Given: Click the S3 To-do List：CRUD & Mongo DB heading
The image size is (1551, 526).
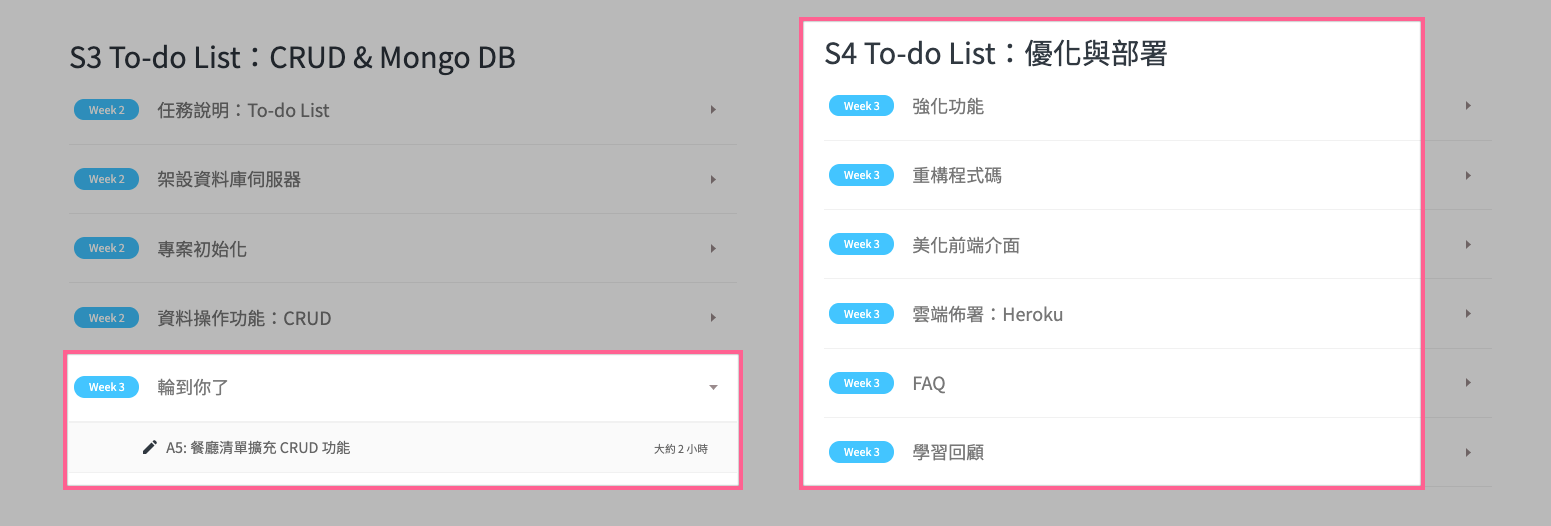Looking at the screenshot, I should tap(292, 58).
